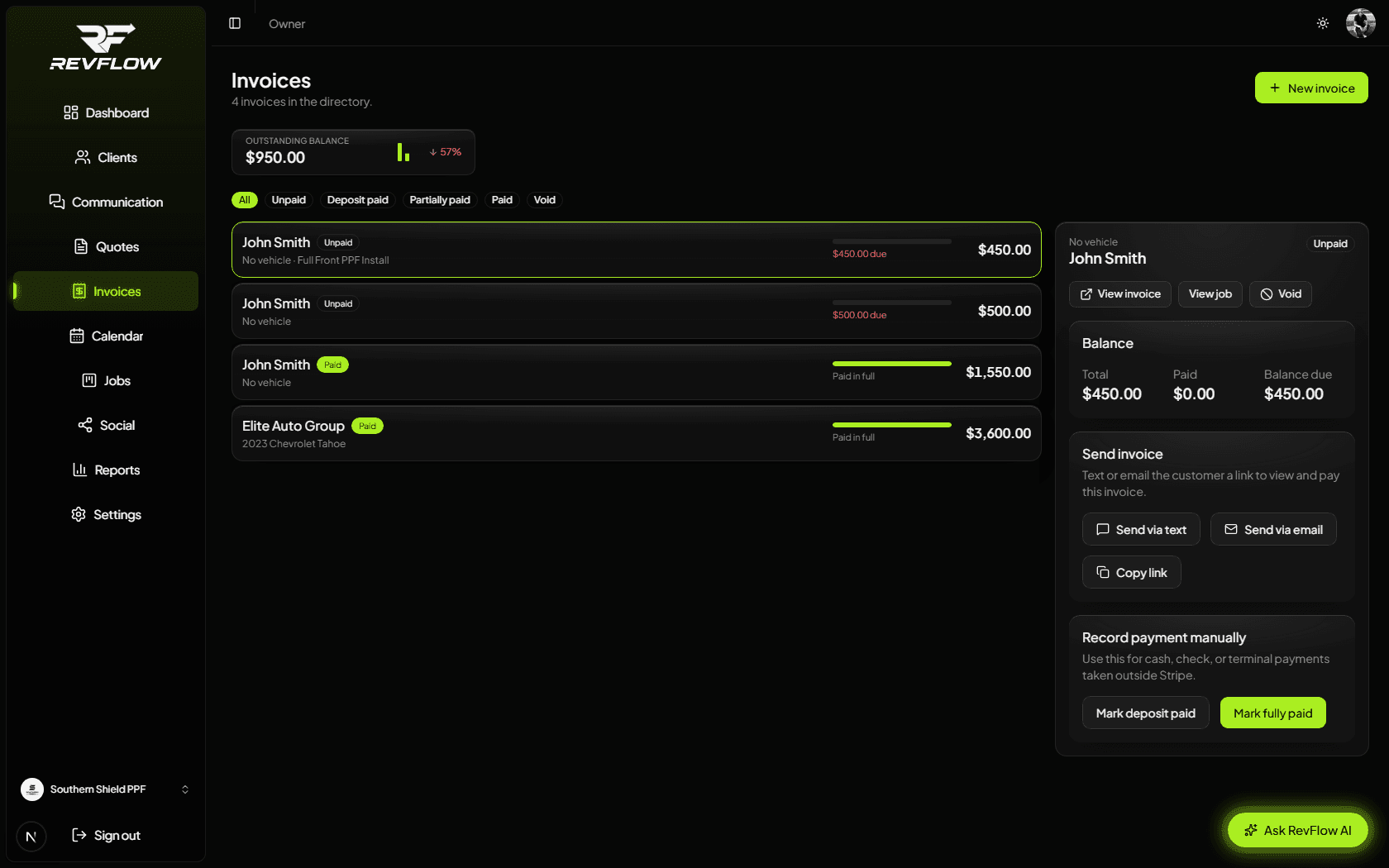
Task: Copy the invoice link
Action: pyautogui.click(x=1132, y=573)
